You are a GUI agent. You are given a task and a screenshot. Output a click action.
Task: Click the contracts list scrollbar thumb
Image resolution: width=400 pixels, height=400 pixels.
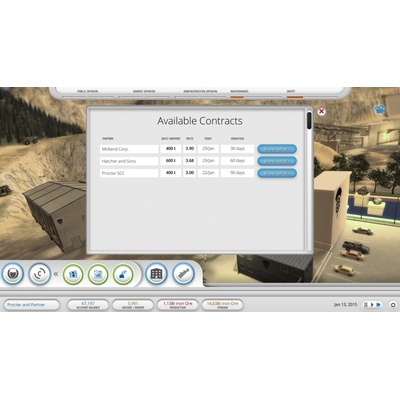pyautogui.click(x=309, y=121)
